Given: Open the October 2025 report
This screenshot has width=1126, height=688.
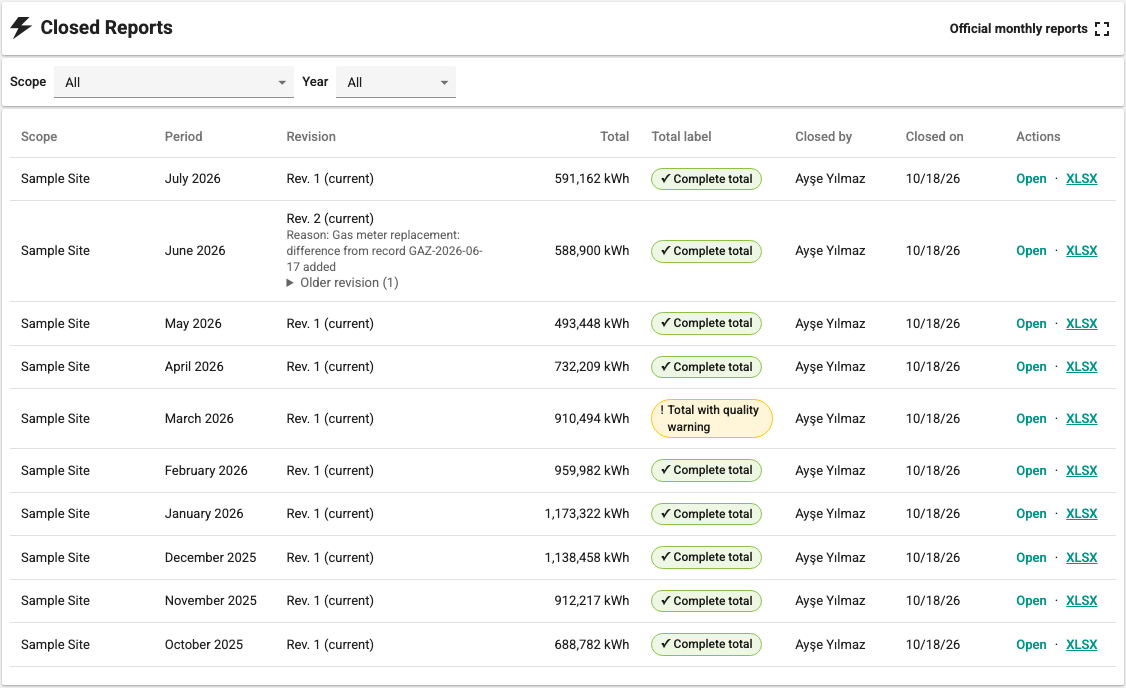Looking at the screenshot, I should 1030,645.
